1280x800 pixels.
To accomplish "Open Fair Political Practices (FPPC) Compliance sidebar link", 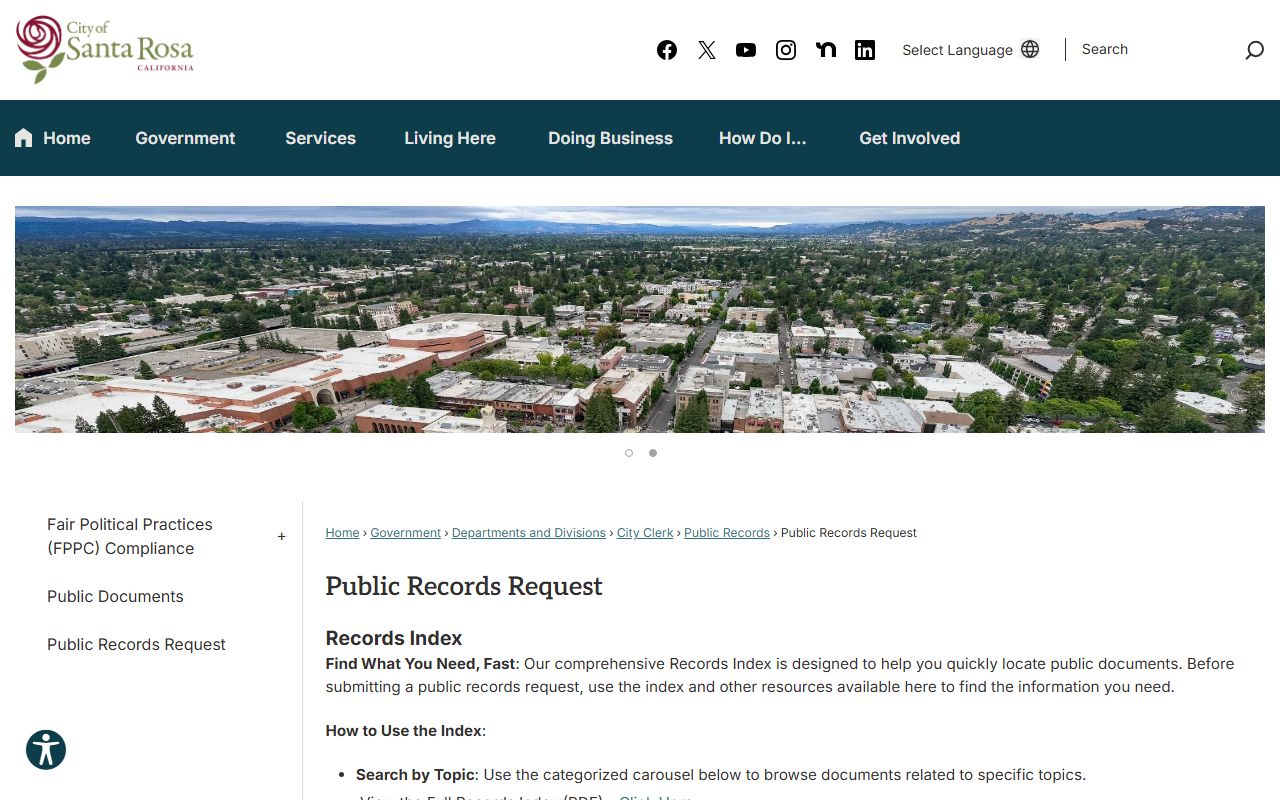I will click(130, 536).
